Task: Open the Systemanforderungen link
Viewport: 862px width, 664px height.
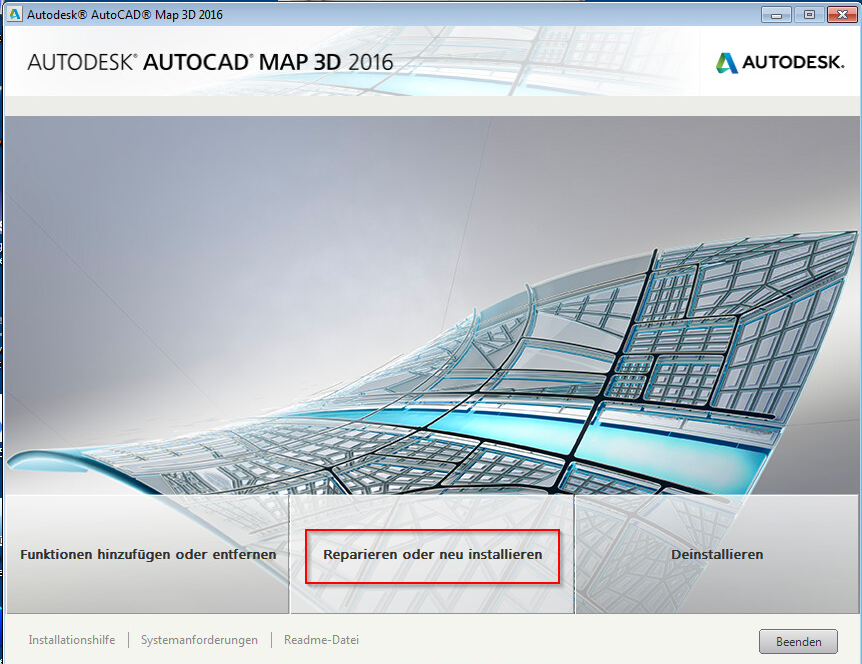Action: point(199,640)
